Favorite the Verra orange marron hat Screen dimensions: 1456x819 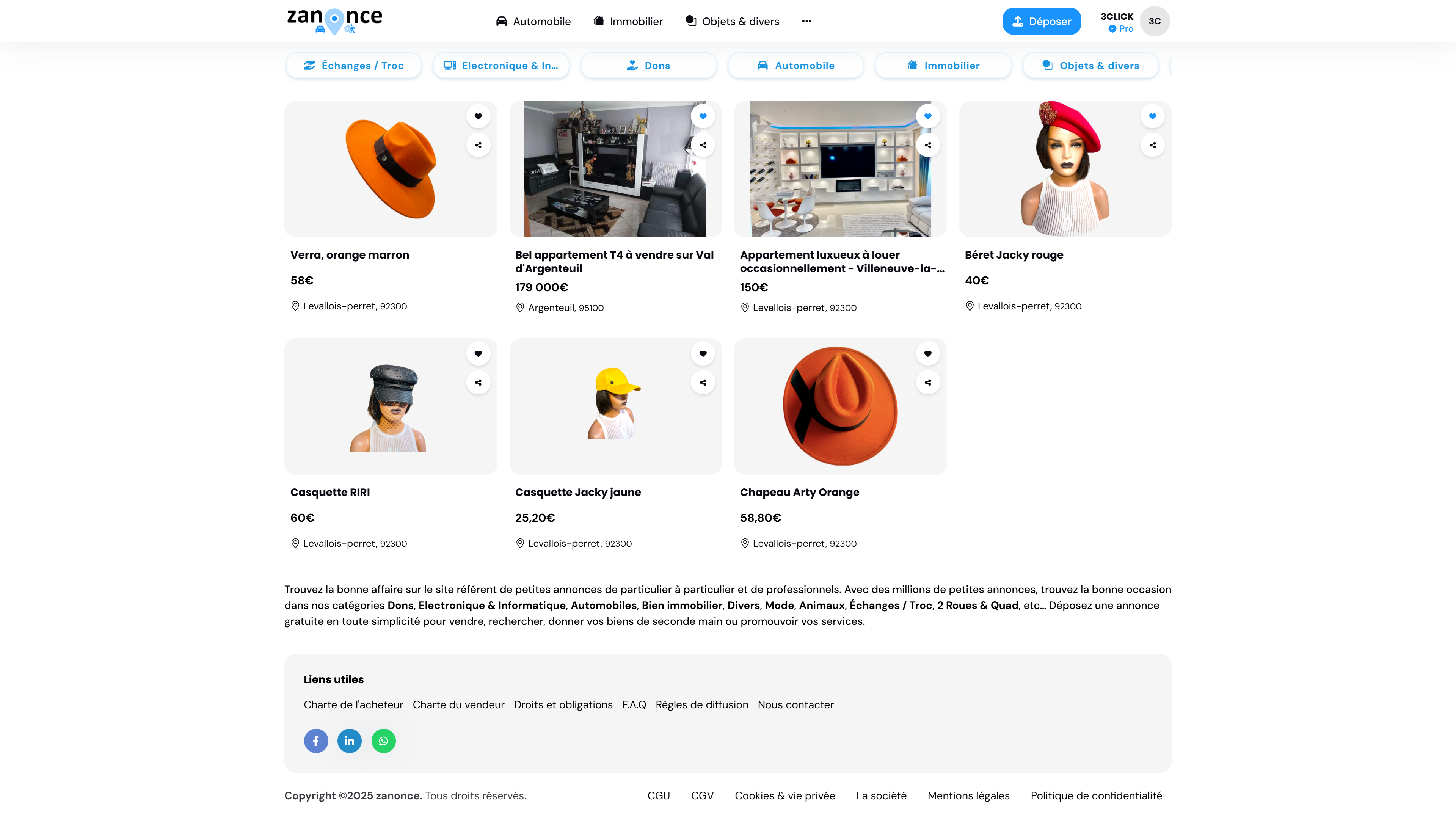(x=478, y=116)
